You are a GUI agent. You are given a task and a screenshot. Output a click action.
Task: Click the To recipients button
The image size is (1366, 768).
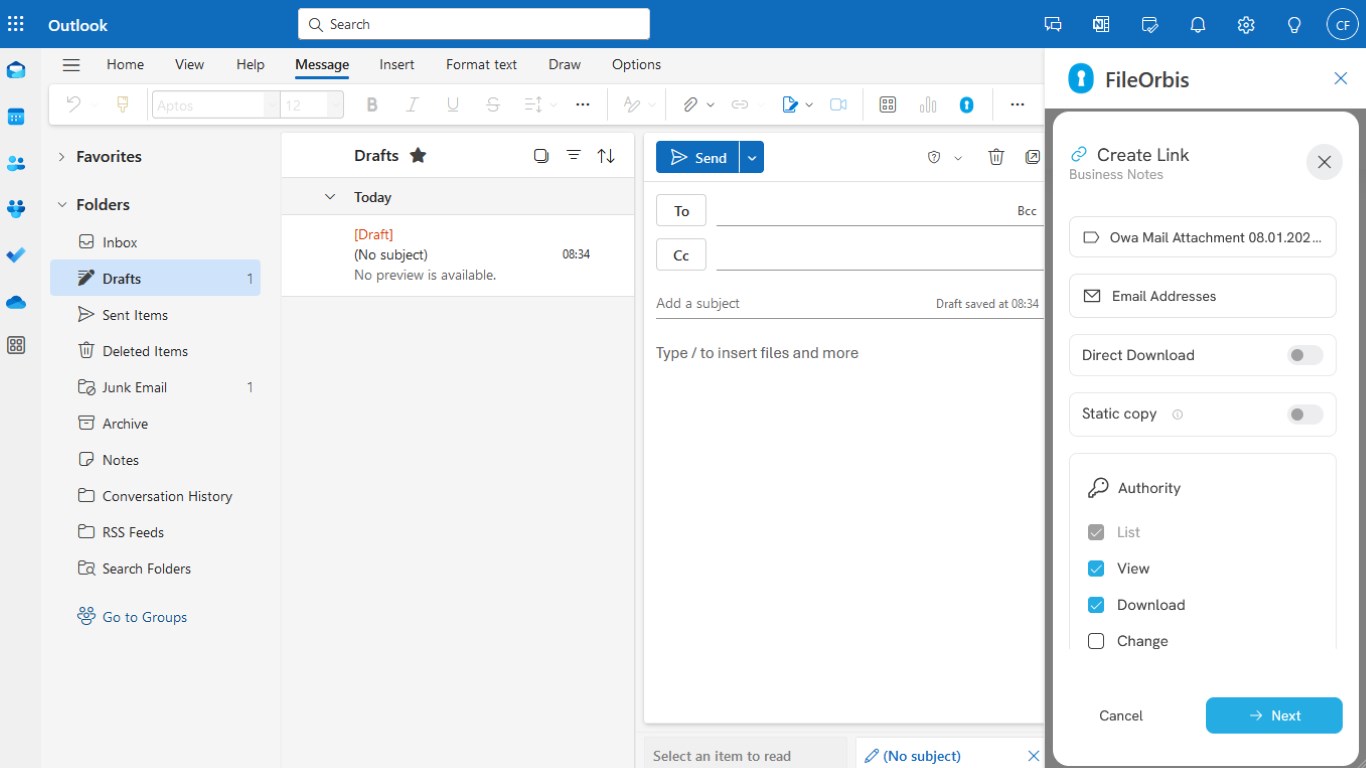(x=681, y=211)
